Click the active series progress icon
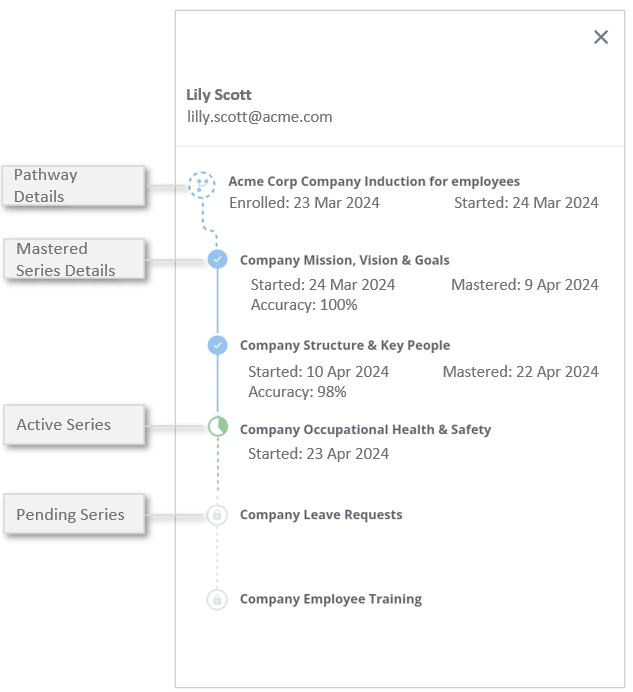Screen dimensions: 633x692 (x=218, y=428)
